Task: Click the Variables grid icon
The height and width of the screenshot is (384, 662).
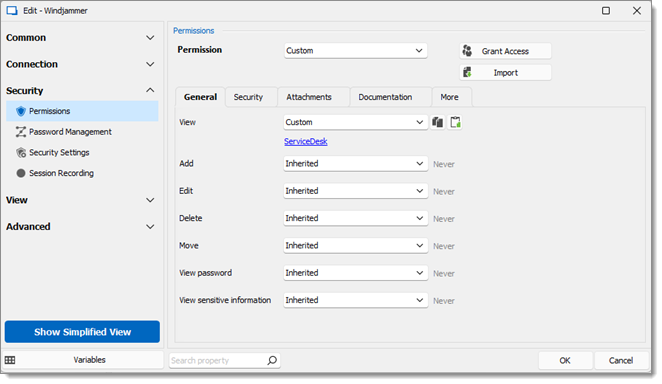Action: click(10, 360)
